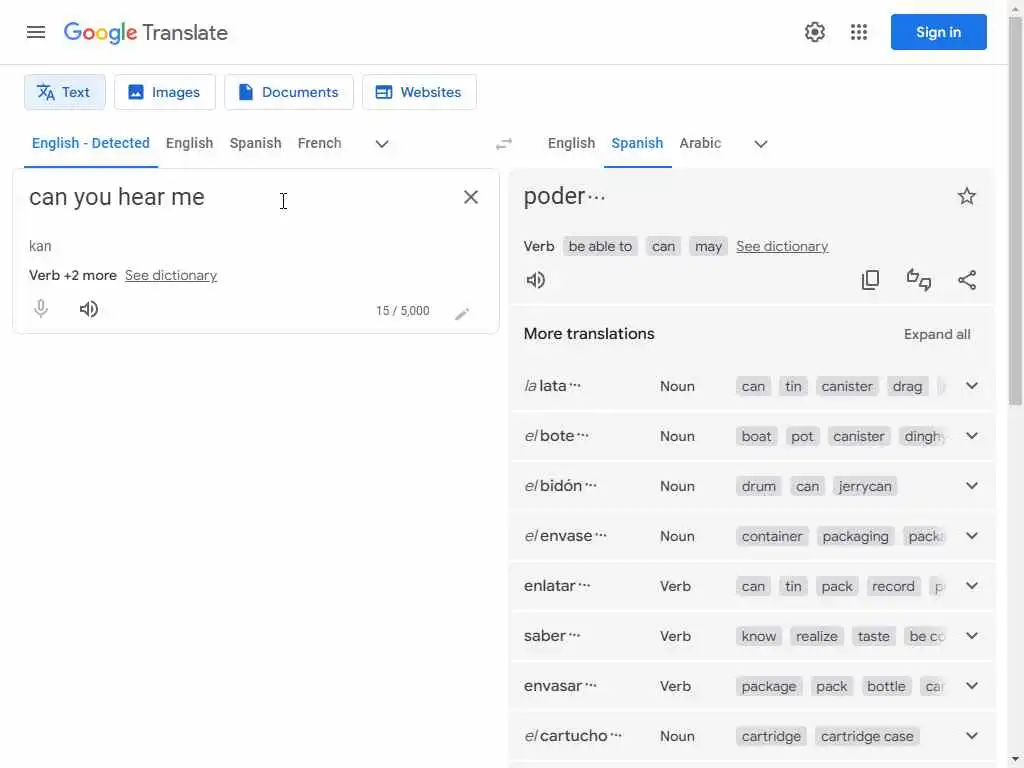Choose French as source language

[x=319, y=143]
